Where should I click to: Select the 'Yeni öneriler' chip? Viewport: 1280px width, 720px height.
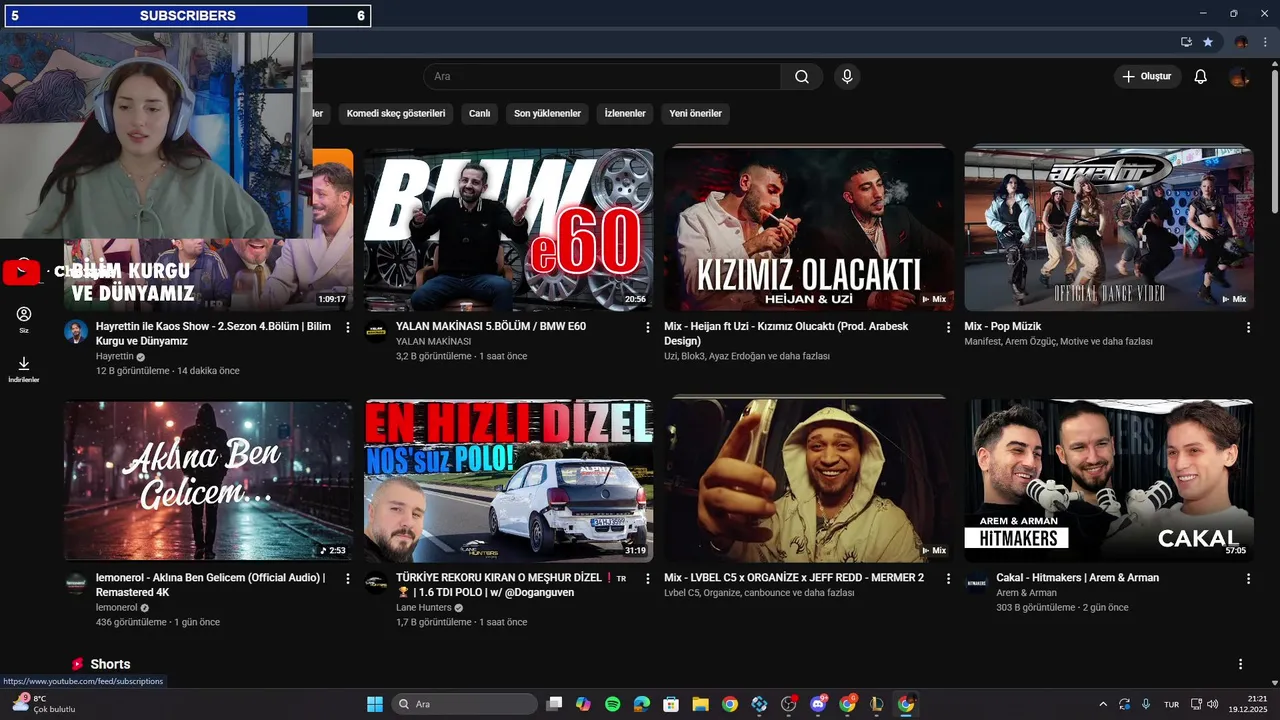[x=696, y=114]
